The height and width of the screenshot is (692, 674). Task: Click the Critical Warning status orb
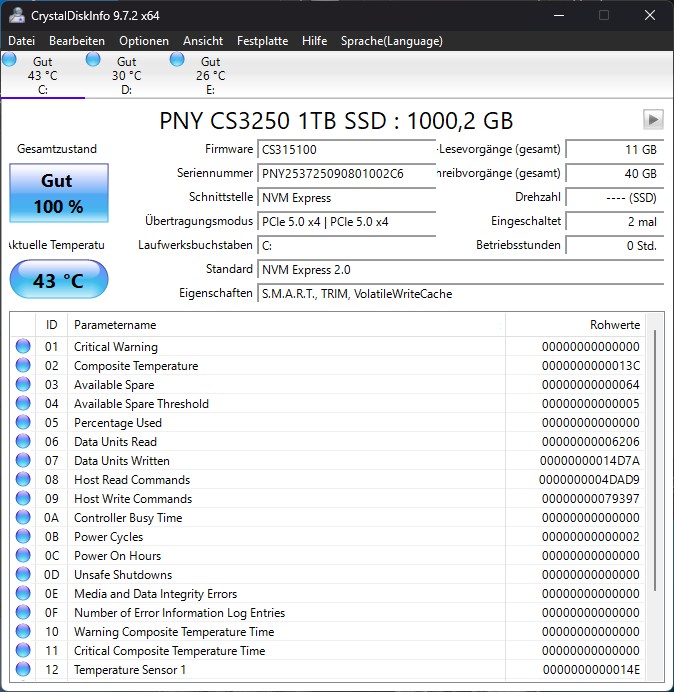(23, 347)
